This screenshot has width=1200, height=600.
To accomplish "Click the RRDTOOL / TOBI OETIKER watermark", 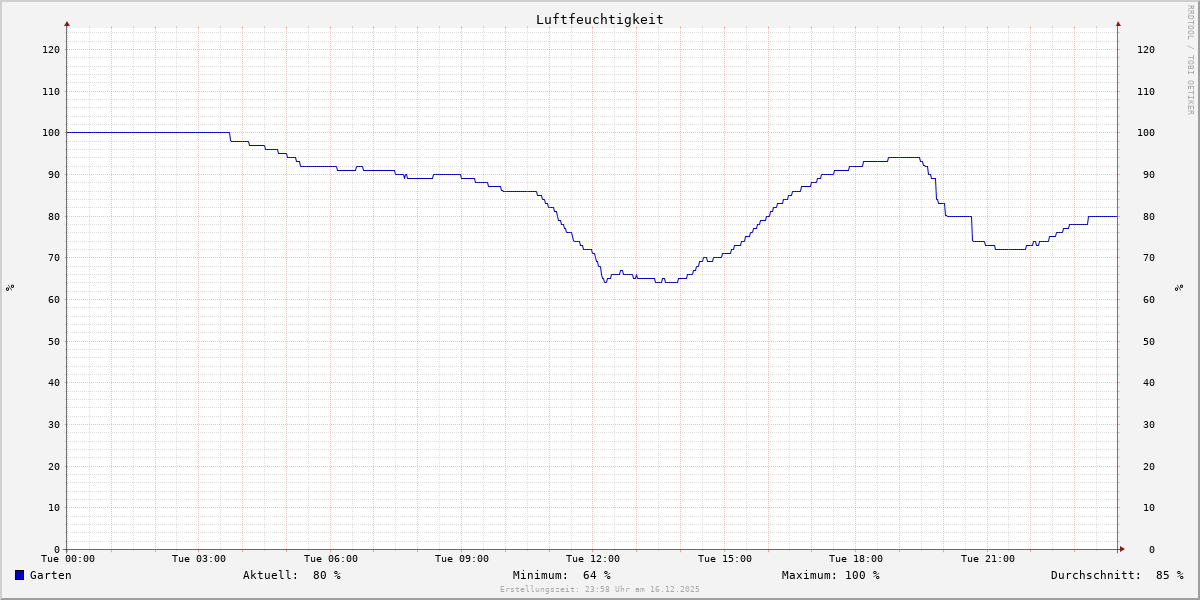I will [1190, 60].
